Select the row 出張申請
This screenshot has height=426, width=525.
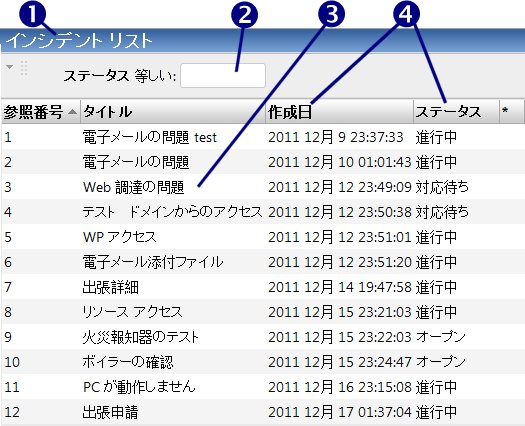pyautogui.click(x=262, y=412)
